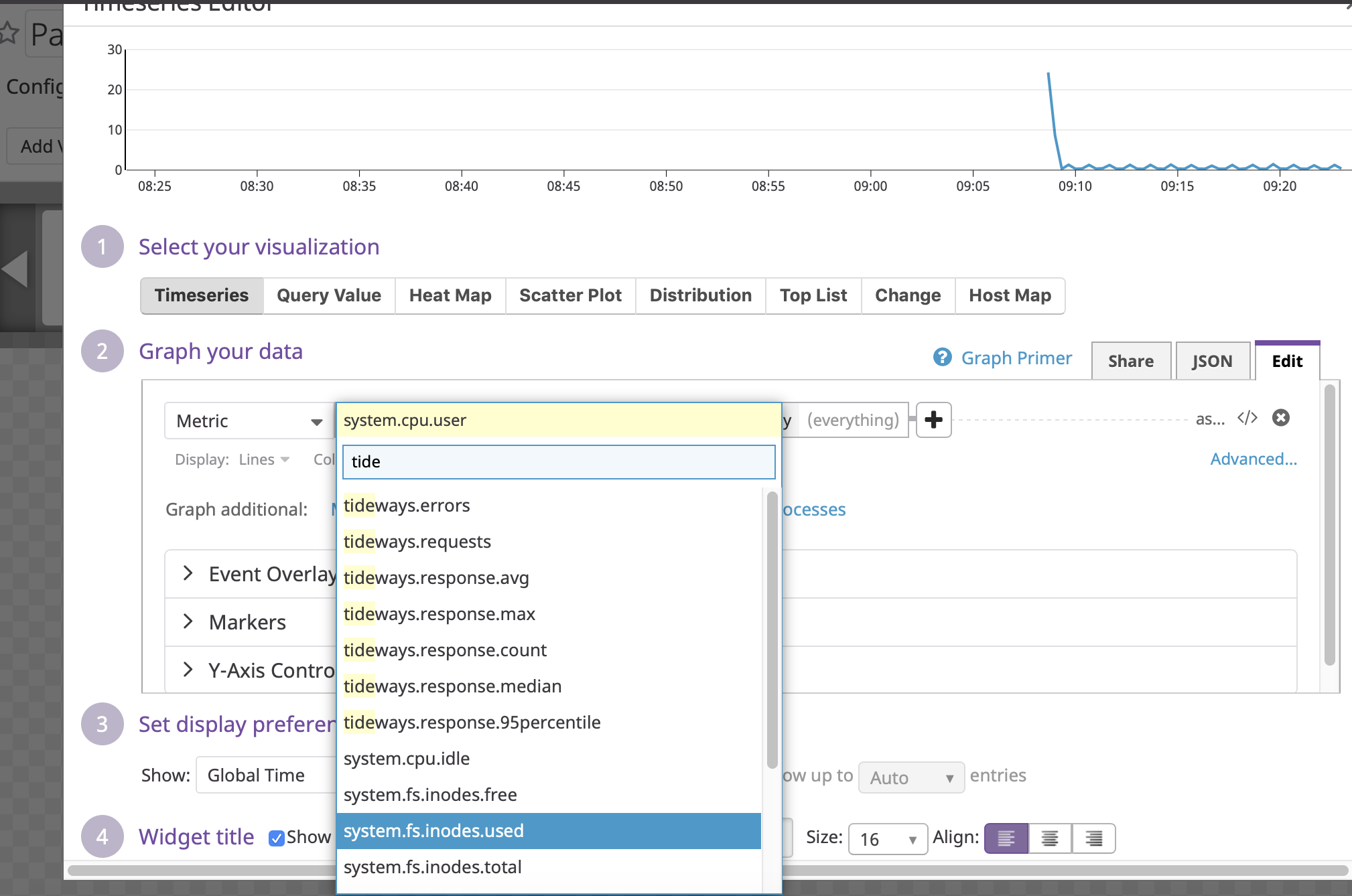Select the Distribution visualization
This screenshot has height=896, width=1352.
click(x=701, y=295)
